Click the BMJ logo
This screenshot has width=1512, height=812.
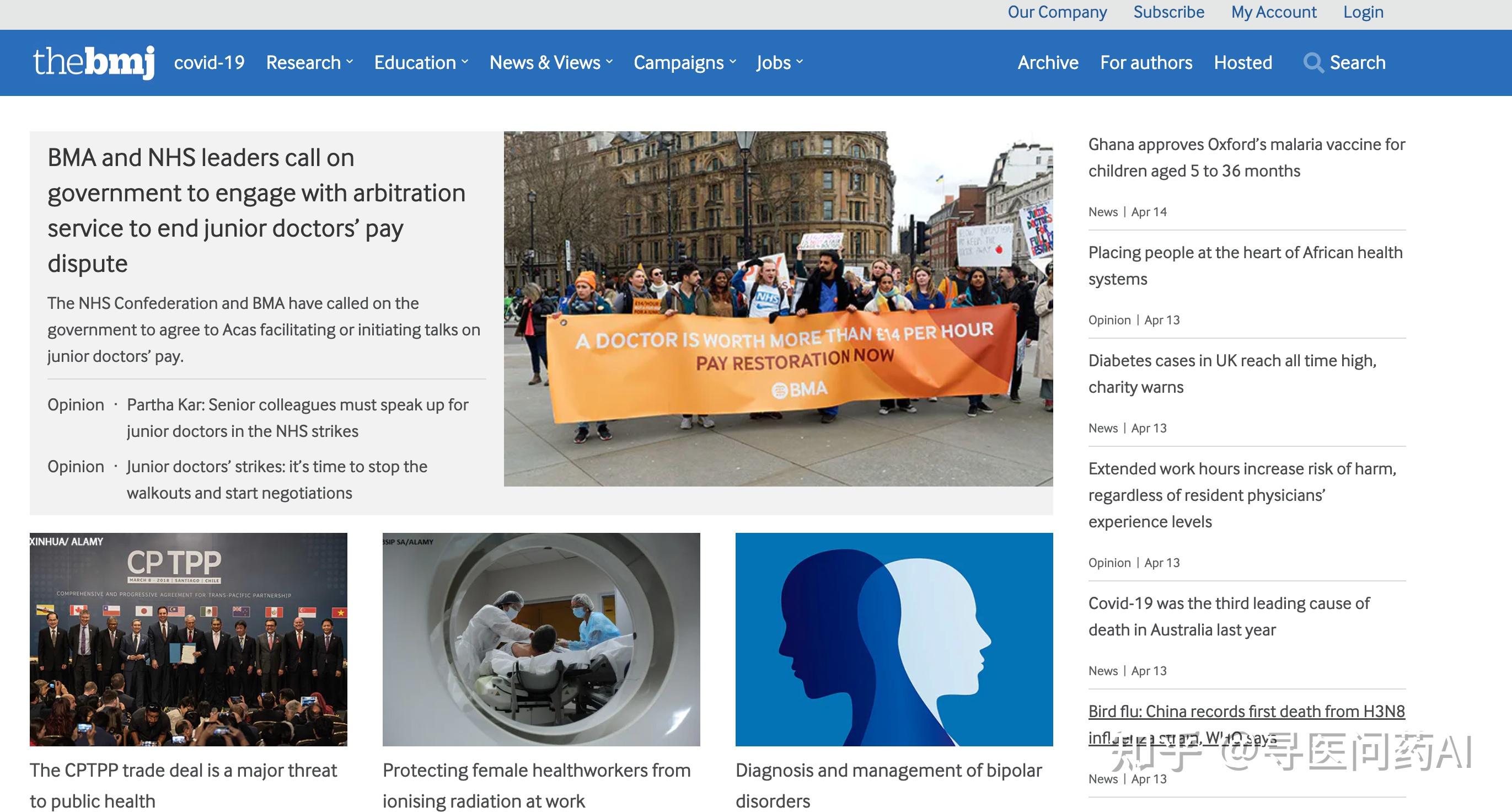coord(94,62)
